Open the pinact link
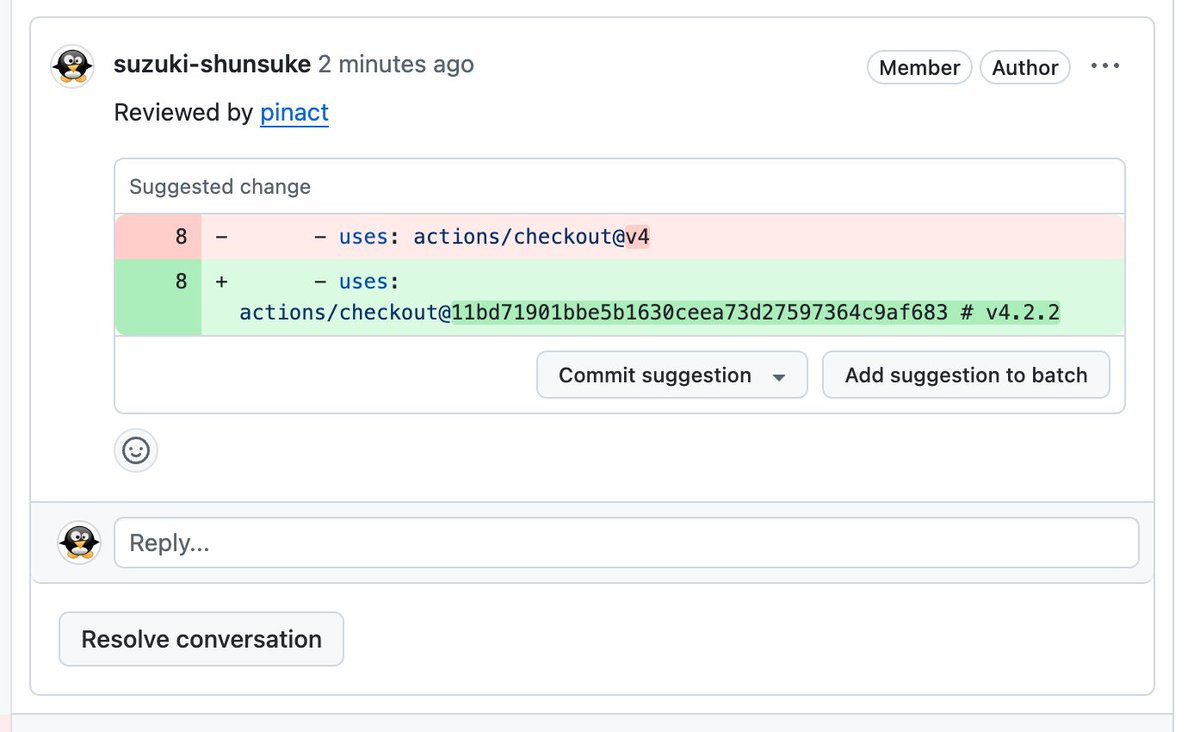This screenshot has height=732, width=1200. (x=294, y=112)
